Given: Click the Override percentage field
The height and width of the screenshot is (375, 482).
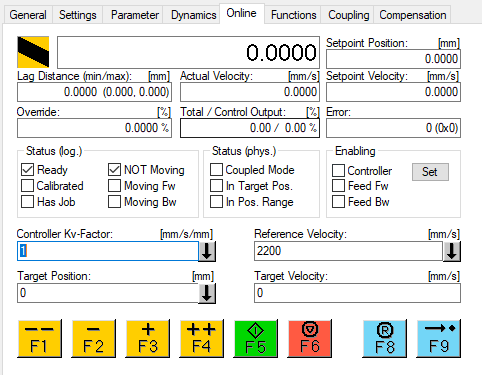Looking at the screenshot, I should click(94, 128).
